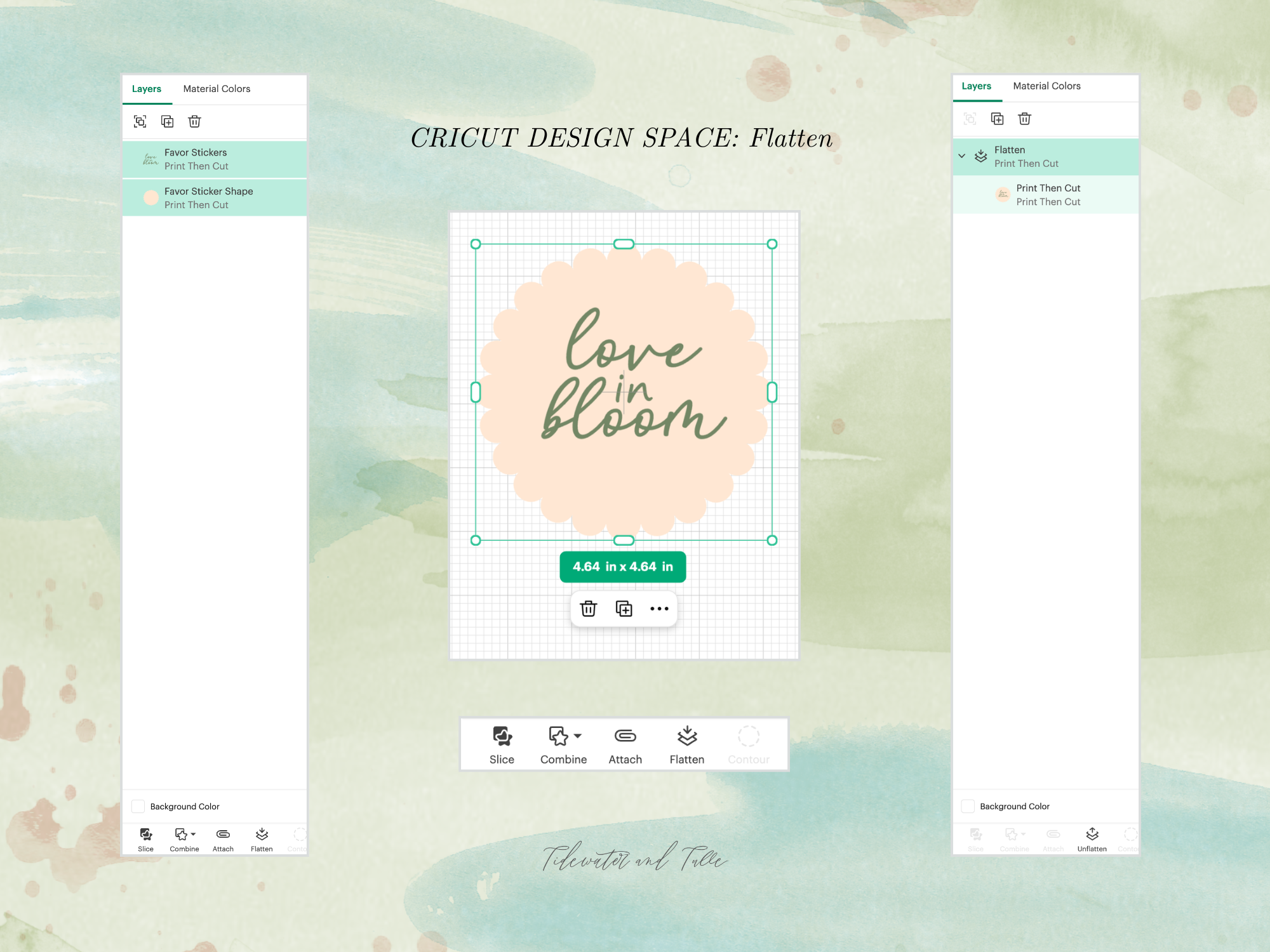Click Delete trash icon in right Layers panel
The image size is (1270, 952).
1024,119
